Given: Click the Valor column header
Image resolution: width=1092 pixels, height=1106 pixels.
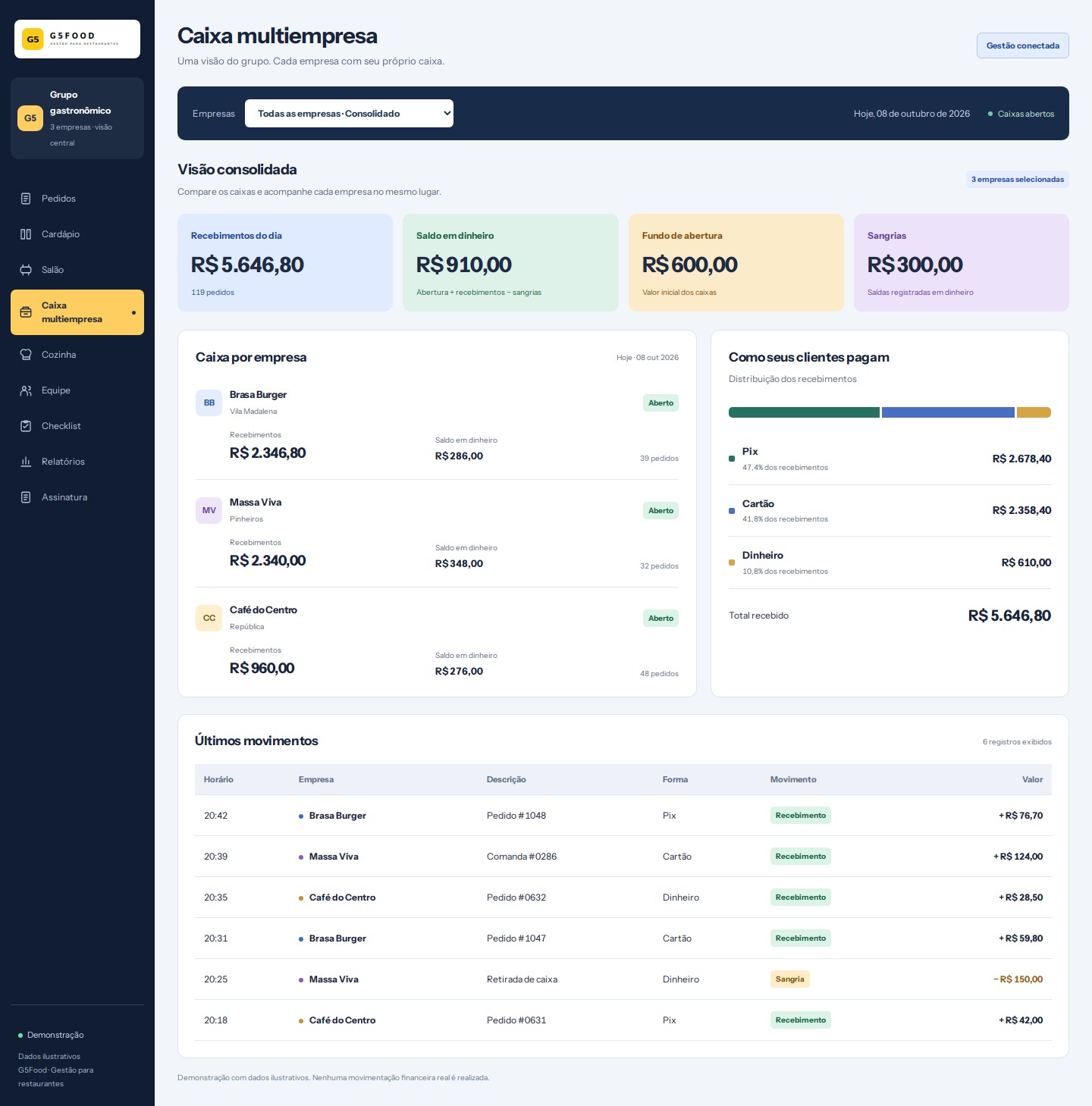Looking at the screenshot, I should click(1032, 779).
